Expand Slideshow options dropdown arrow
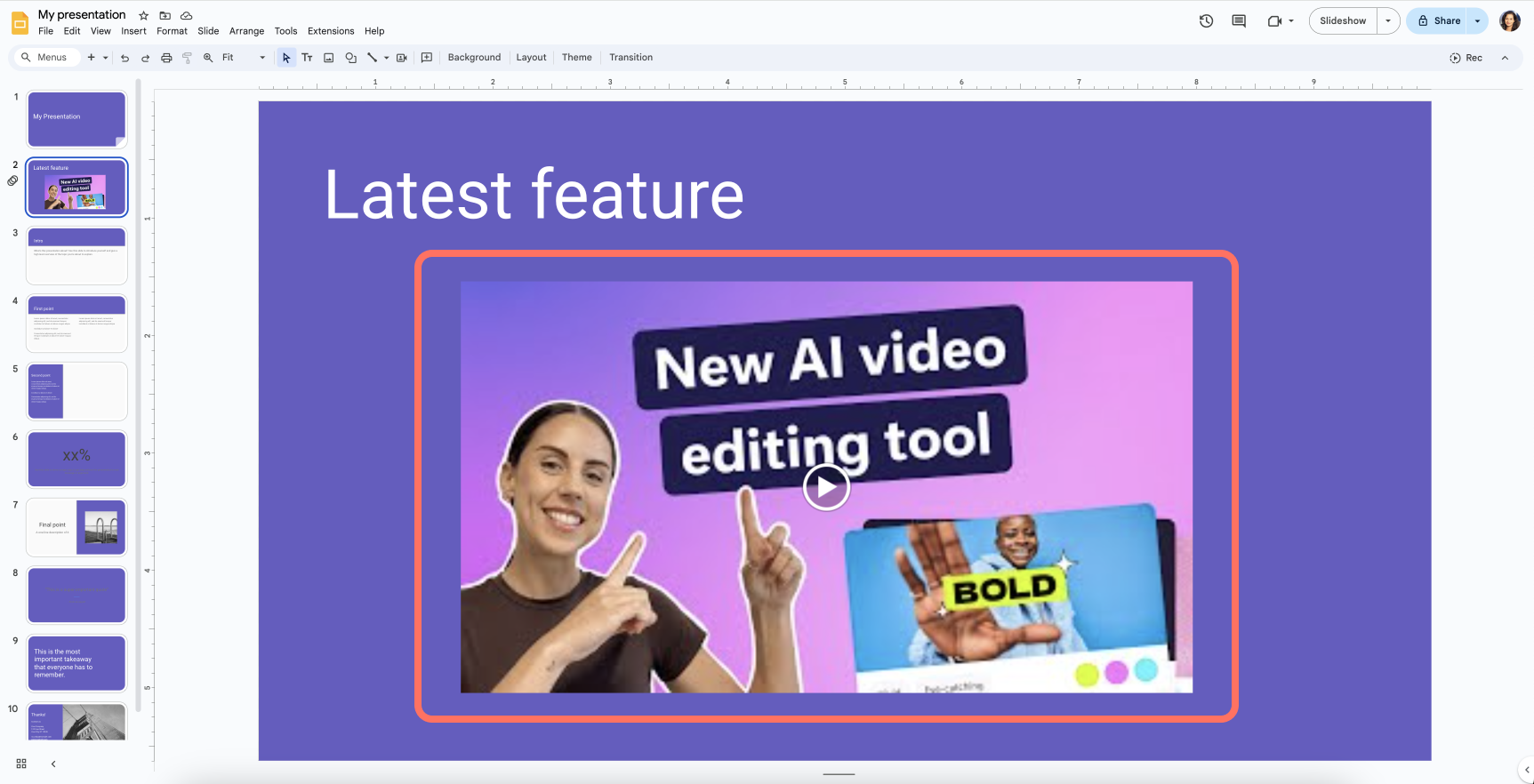 coord(1388,20)
